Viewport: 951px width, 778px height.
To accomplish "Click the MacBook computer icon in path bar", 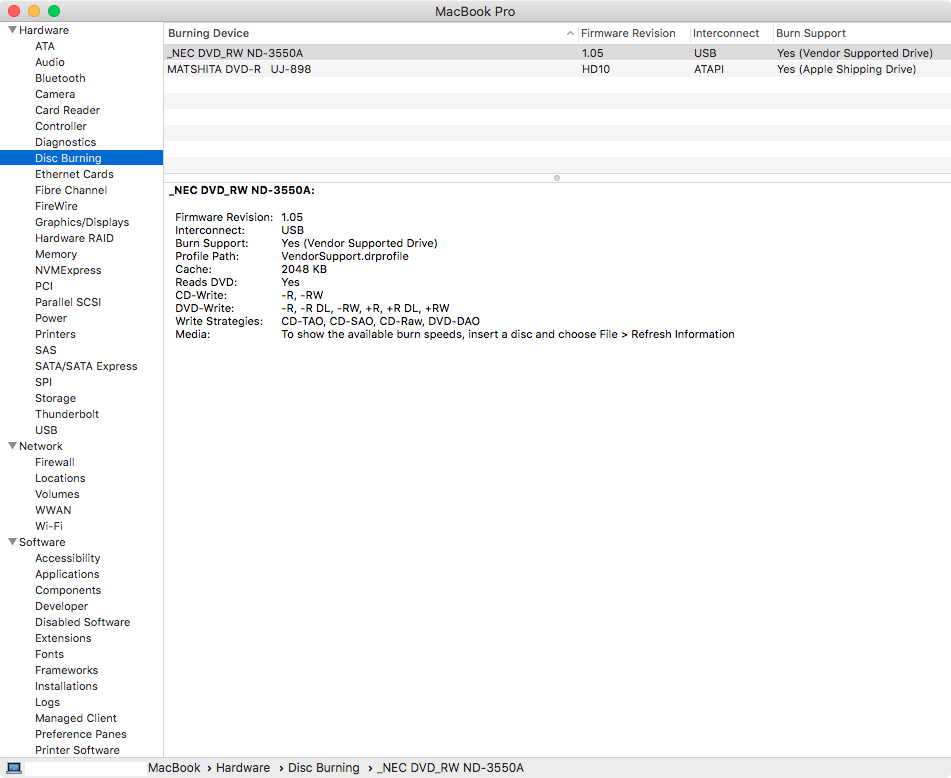I will [14, 768].
